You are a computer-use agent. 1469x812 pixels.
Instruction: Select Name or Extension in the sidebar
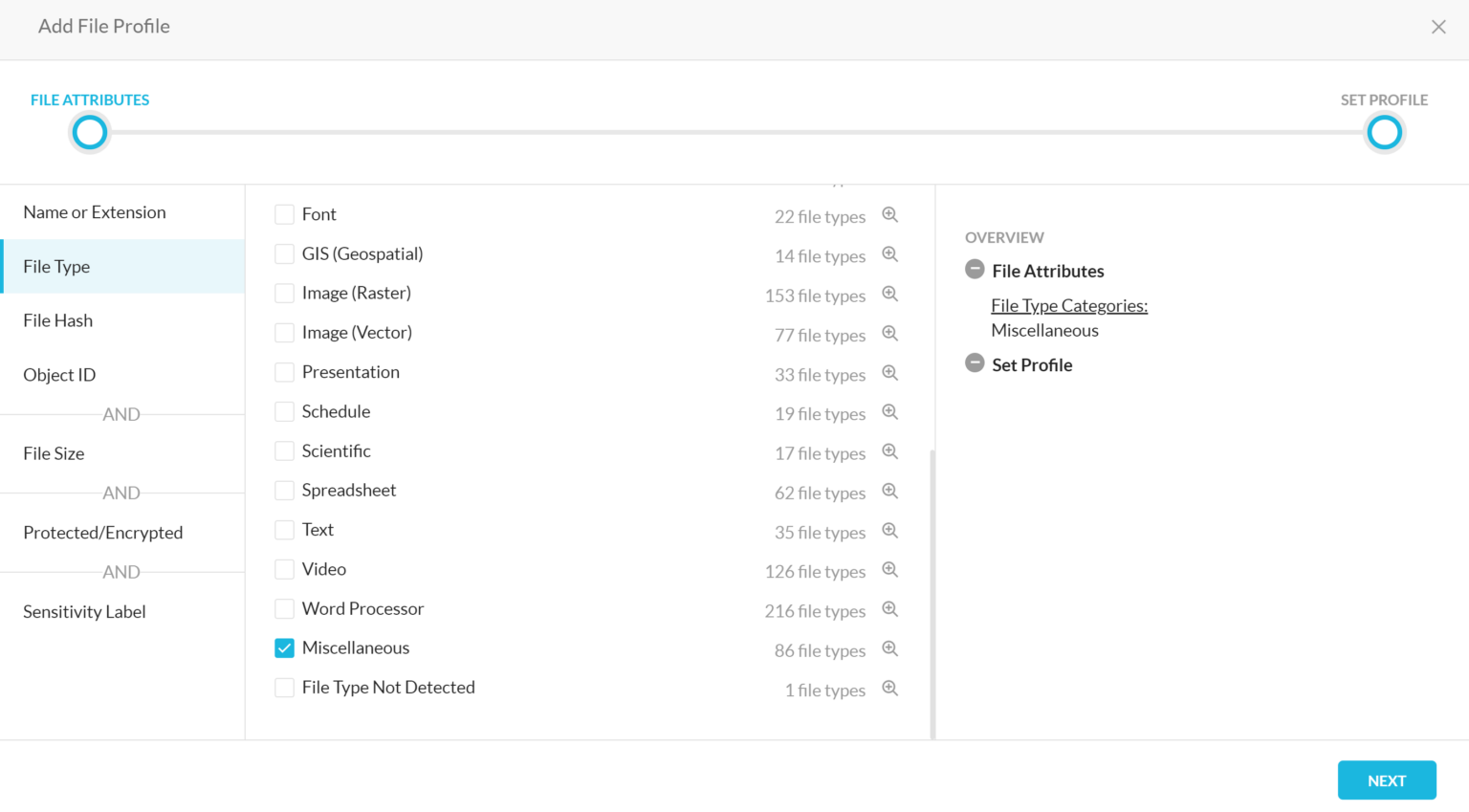point(94,211)
